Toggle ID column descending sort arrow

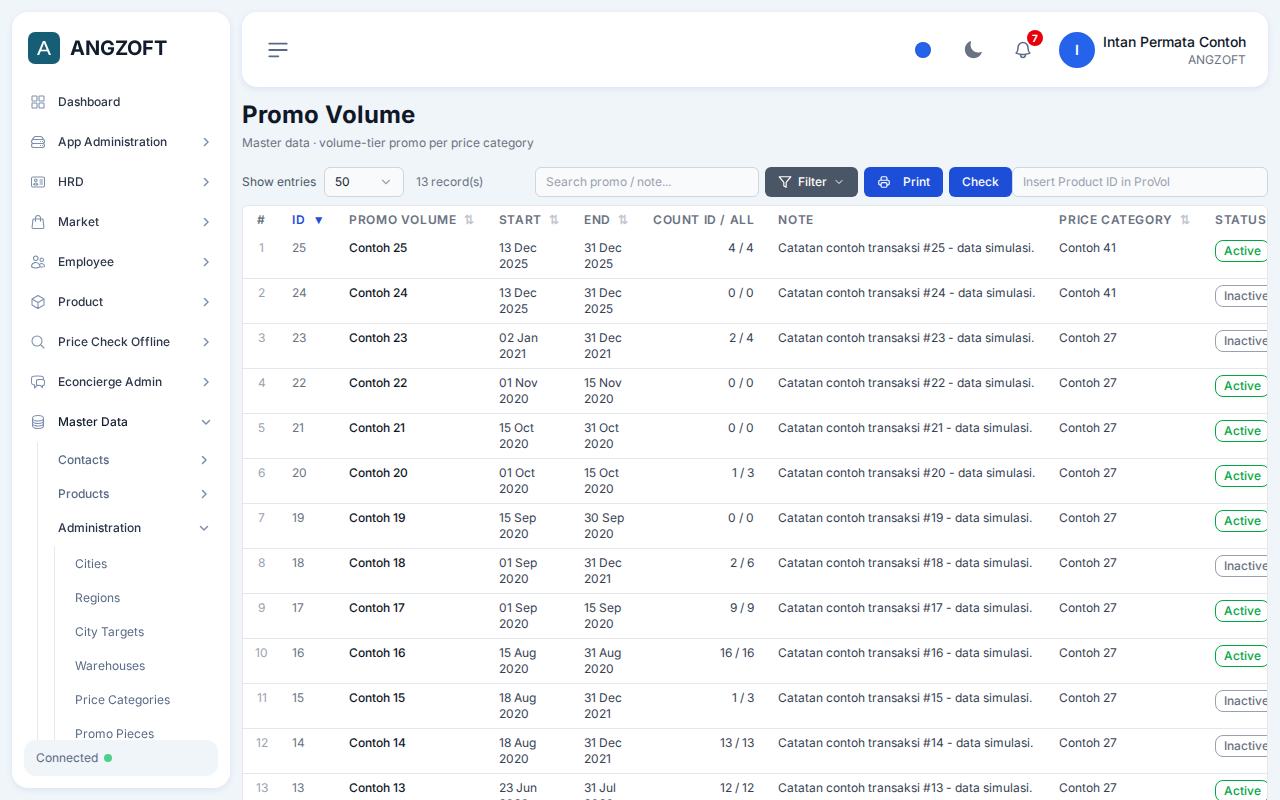[x=319, y=220]
